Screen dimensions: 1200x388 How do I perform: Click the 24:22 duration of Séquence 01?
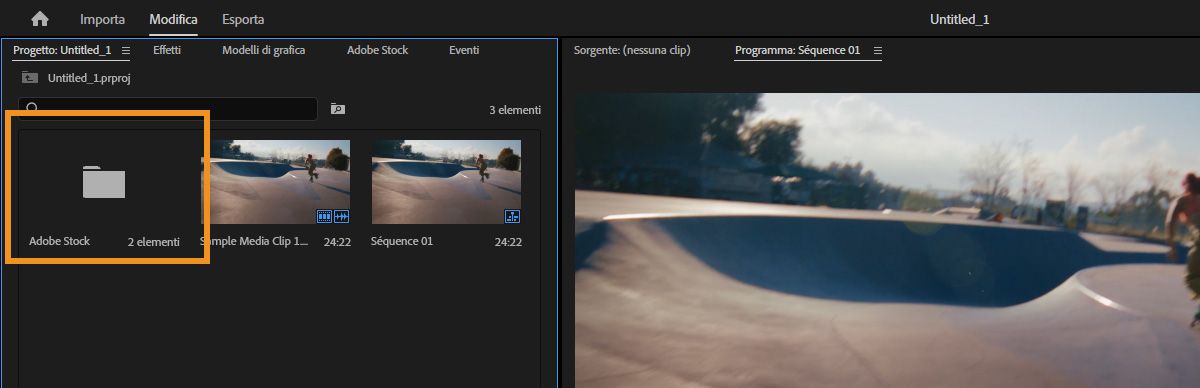[x=508, y=241]
